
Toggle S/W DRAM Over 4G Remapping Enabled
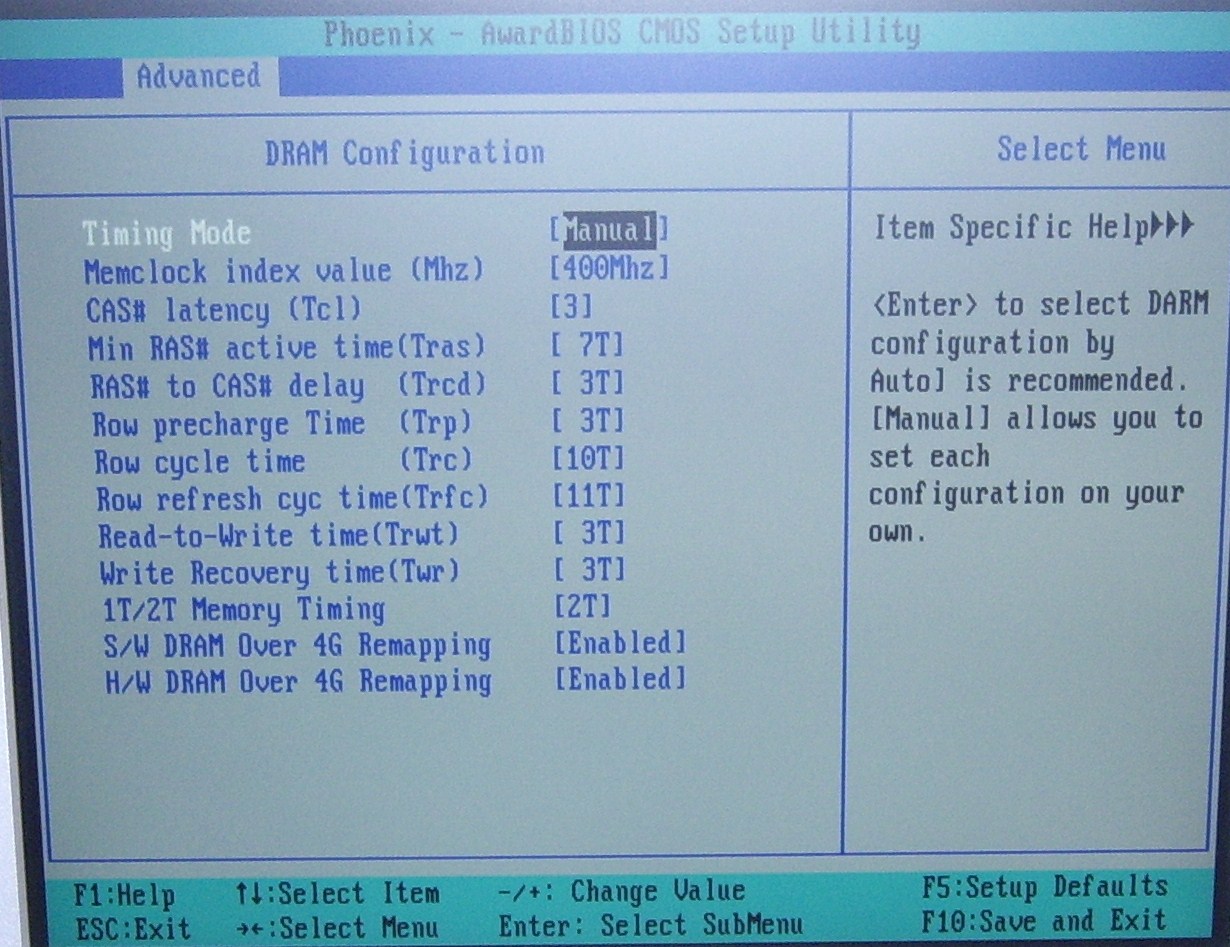coord(620,642)
